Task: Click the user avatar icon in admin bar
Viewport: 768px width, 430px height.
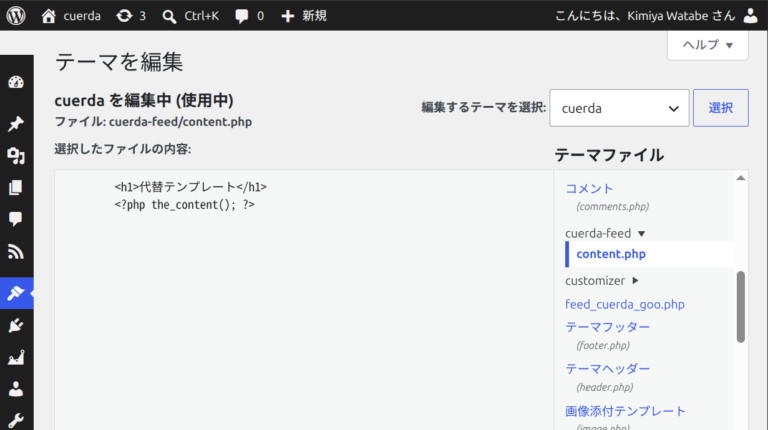Action: pos(750,16)
